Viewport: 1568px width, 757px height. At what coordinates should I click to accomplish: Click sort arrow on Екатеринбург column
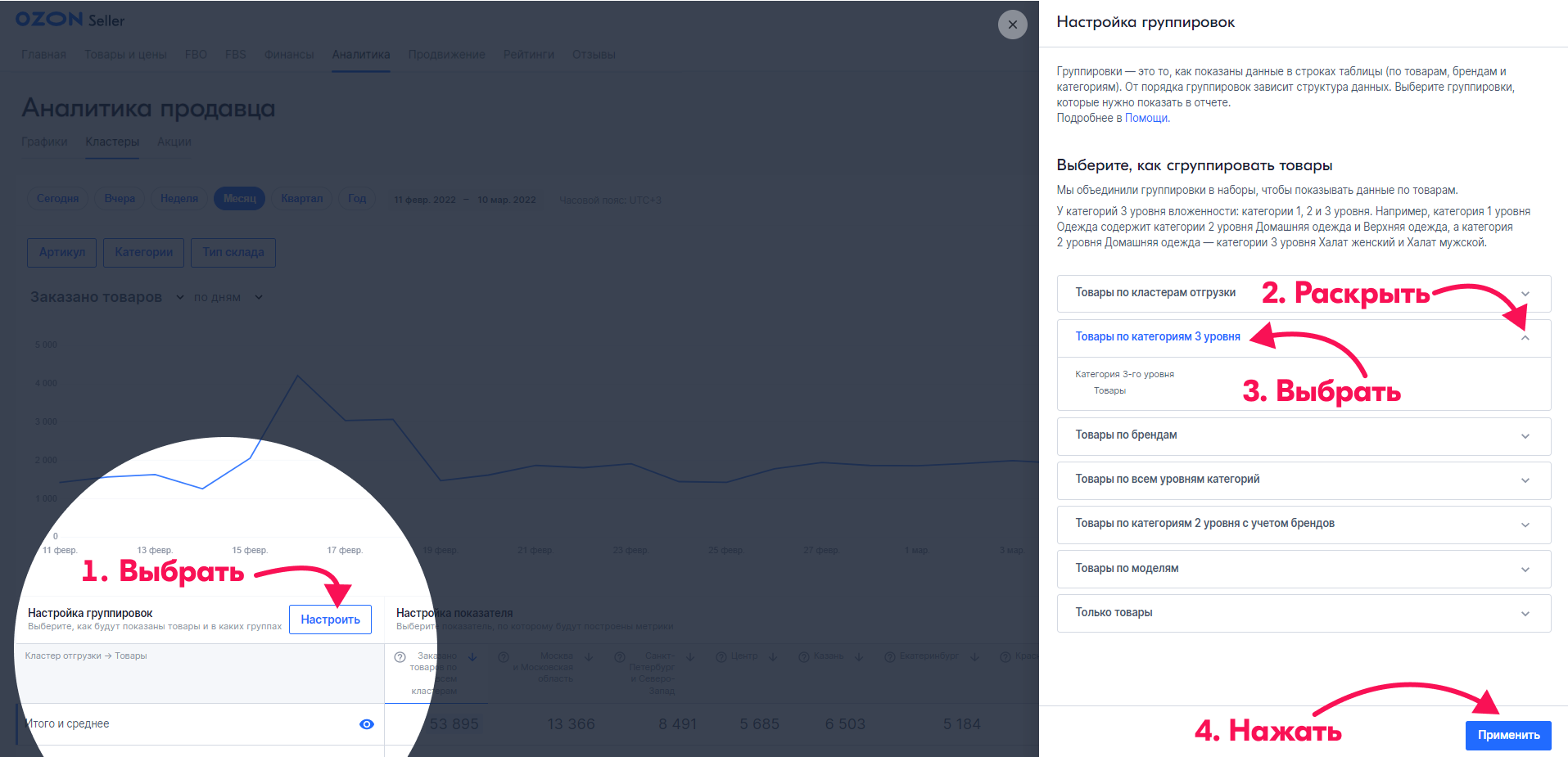975,657
